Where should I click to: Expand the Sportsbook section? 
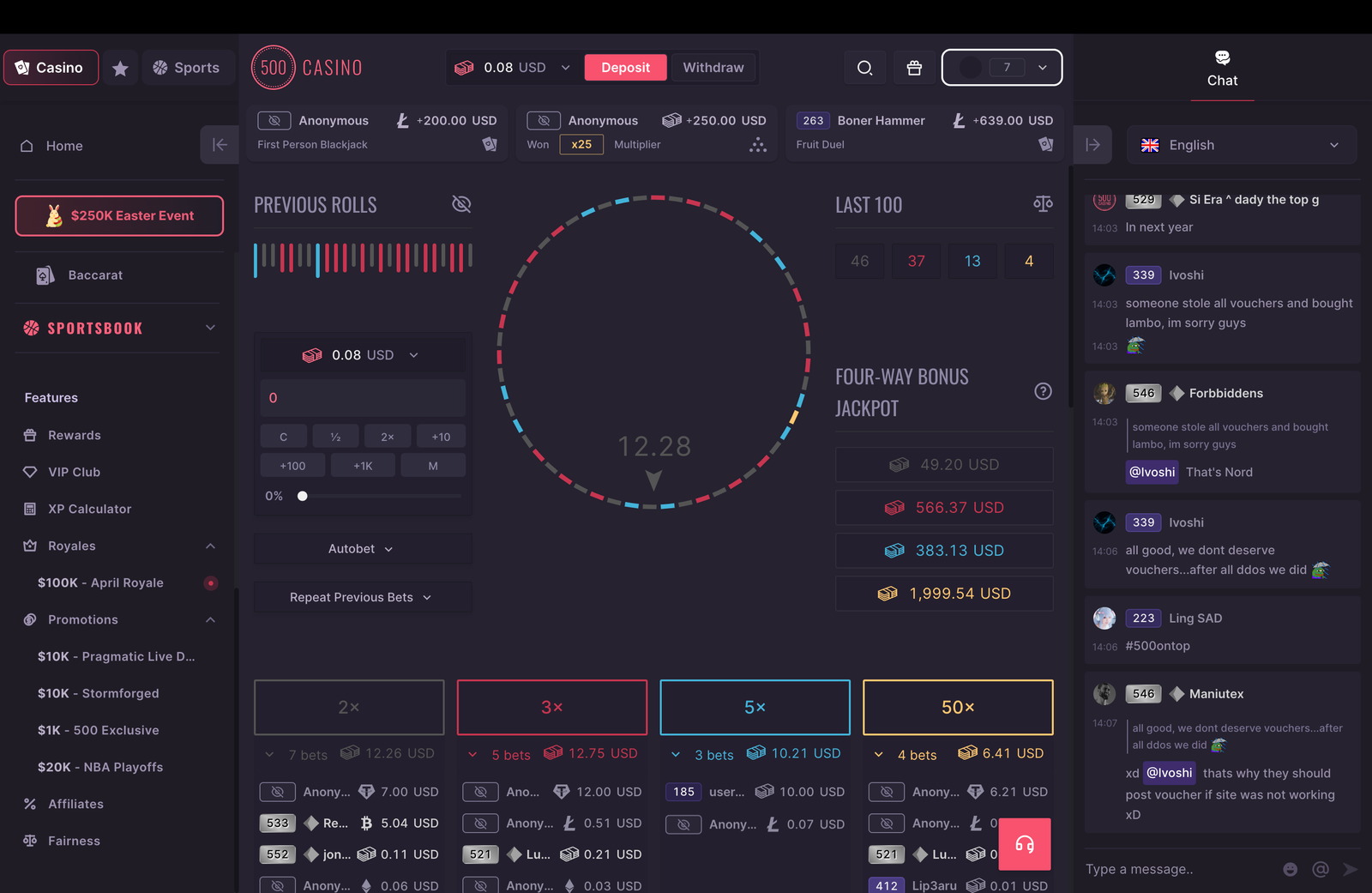pyautogui.click(x=210, y=328)
